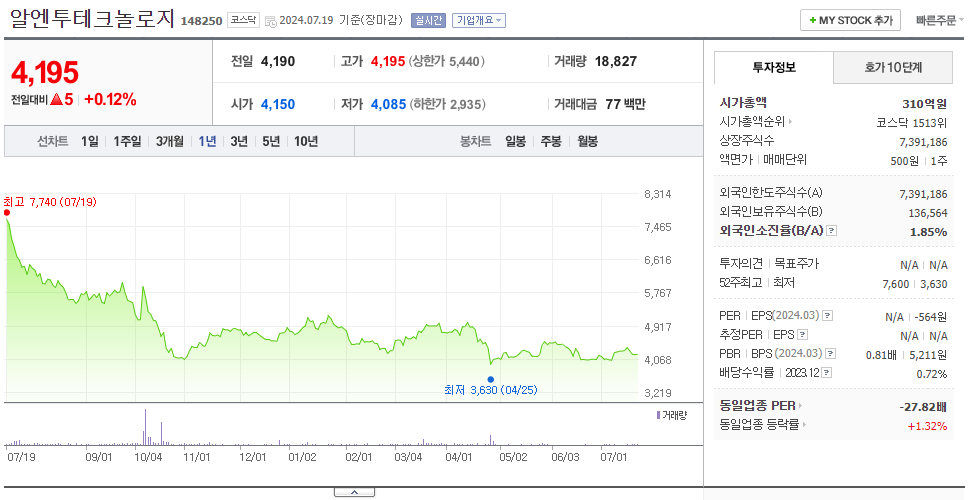Click the stock code 148250
This screenshot has height=500, width=968.
[201, 21]
